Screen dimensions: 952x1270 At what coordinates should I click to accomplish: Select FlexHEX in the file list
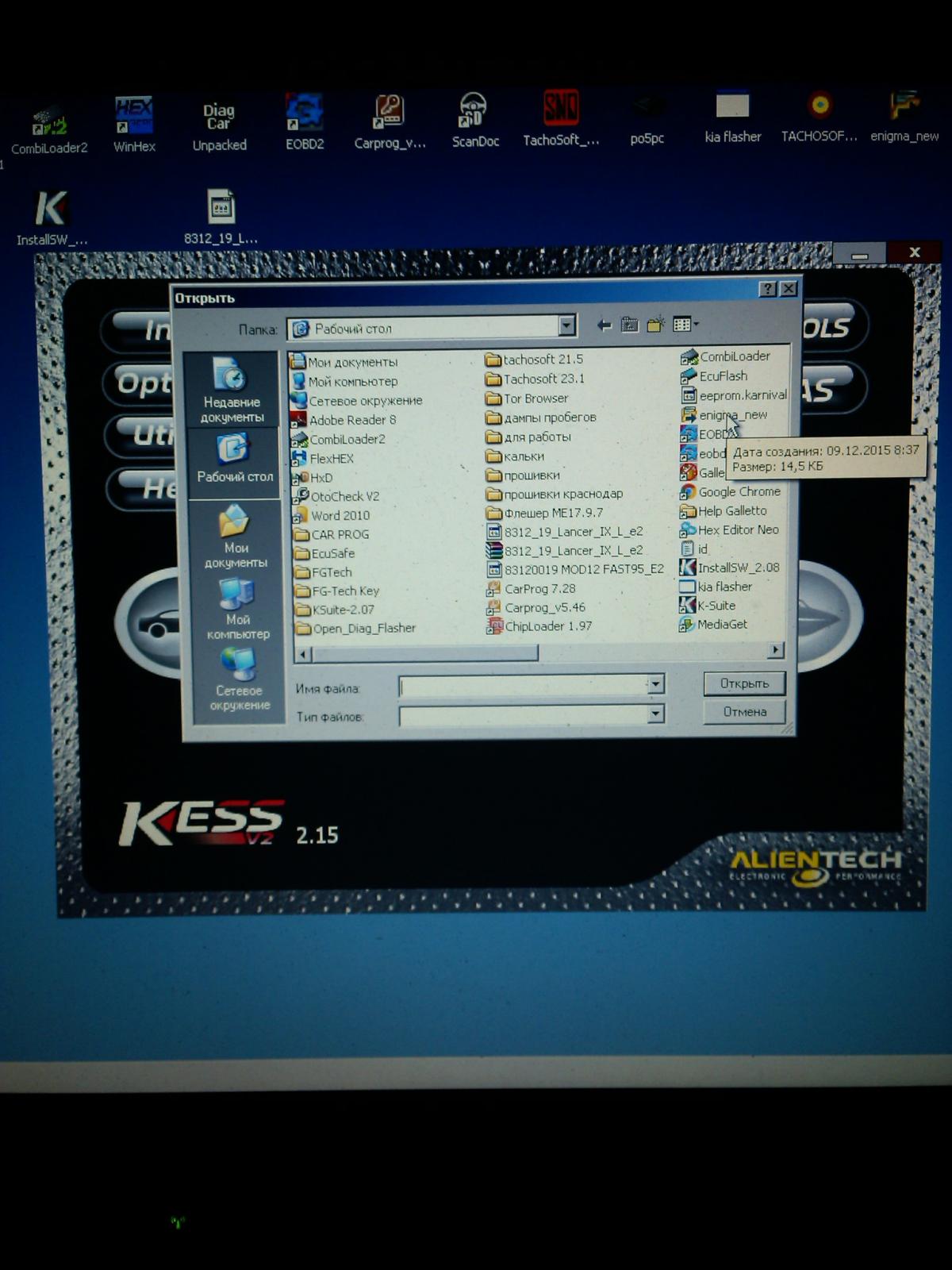[323, 458]
